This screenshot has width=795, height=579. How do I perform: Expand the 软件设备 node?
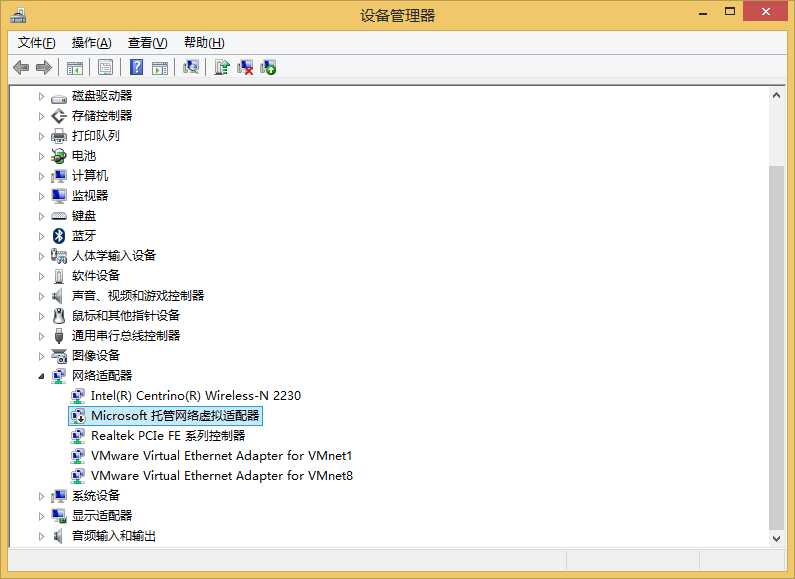point(41,276)
